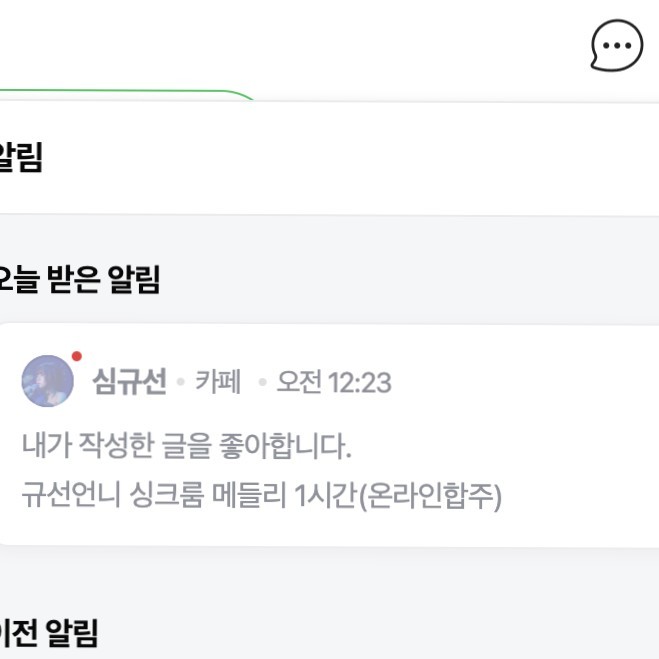Open the 내가 작성한 글을 좋아합니다 message
Viewport: 659px width, 659px height.
[187, 445]
